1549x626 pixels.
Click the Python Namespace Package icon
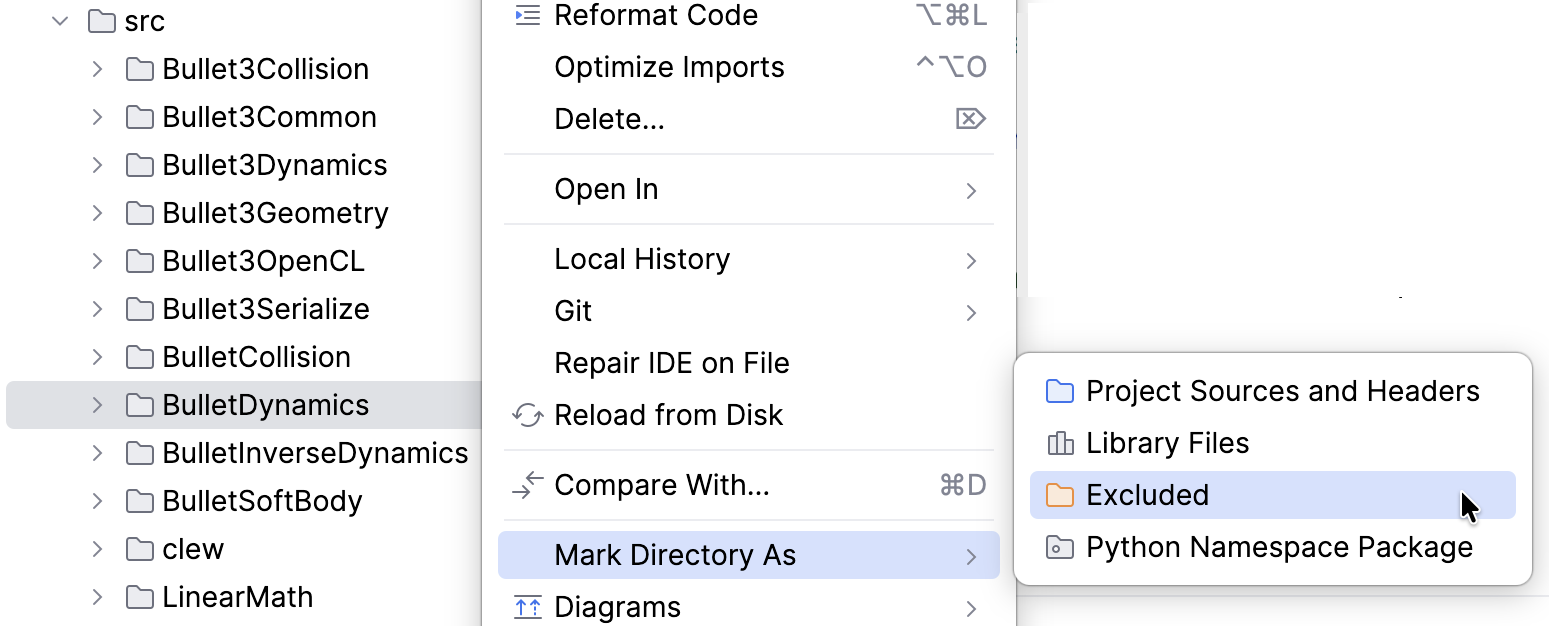click(1060, 547)
